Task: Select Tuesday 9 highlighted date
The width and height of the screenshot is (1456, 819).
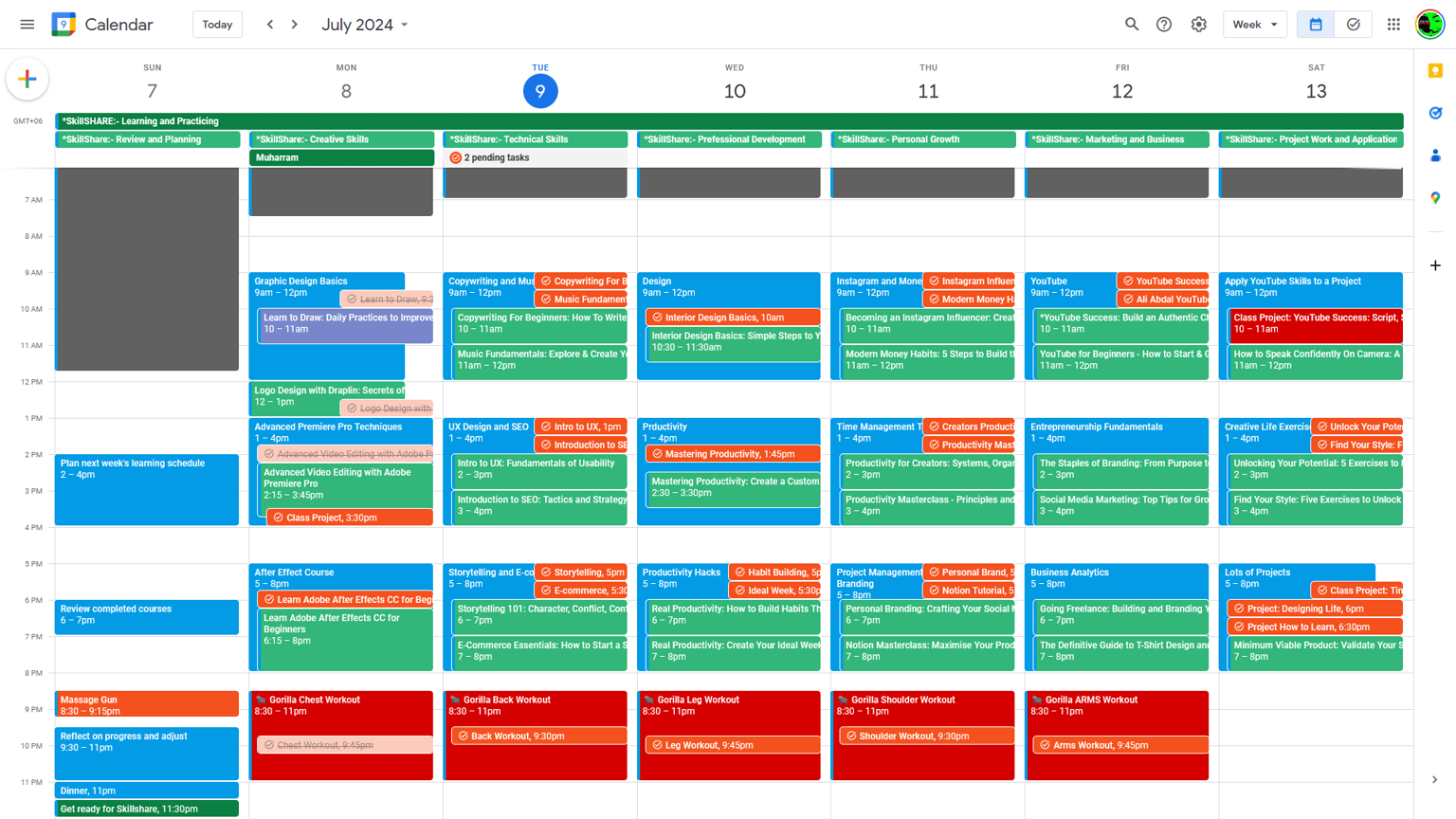Action: pyautogui.click(x=540, y=91)
